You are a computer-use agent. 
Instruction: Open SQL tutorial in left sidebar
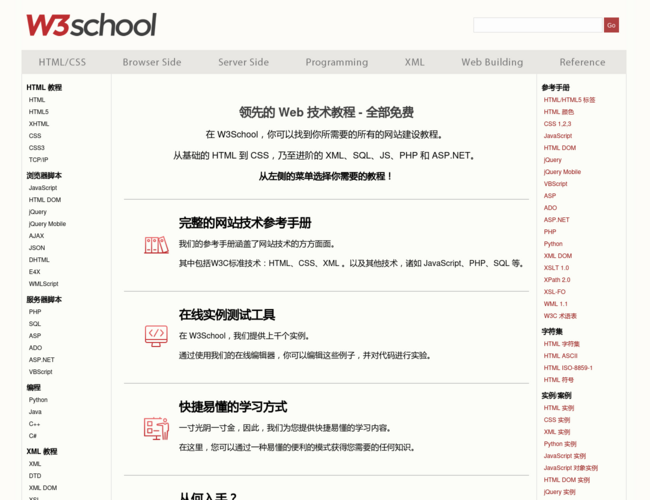point(35,324)
